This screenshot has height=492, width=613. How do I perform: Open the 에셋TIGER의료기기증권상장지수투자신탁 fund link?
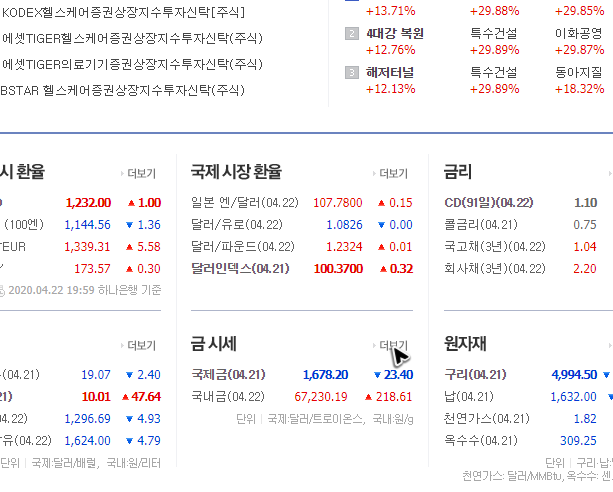pyautogui.click(x=132, y=64)
